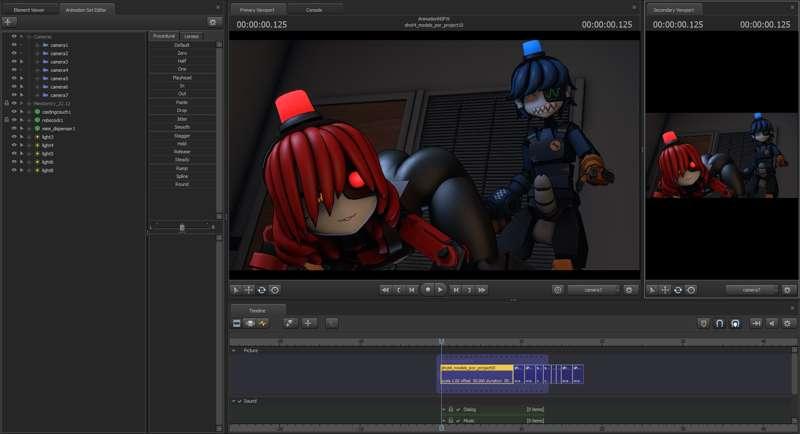
Task: Click screen manipulator icon in secondary viewport
Action: (x=691, y=290)
